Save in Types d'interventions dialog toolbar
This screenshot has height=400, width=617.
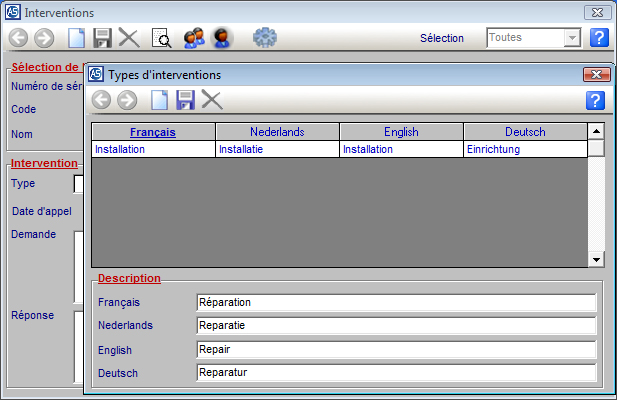click(x=185, y=99)
